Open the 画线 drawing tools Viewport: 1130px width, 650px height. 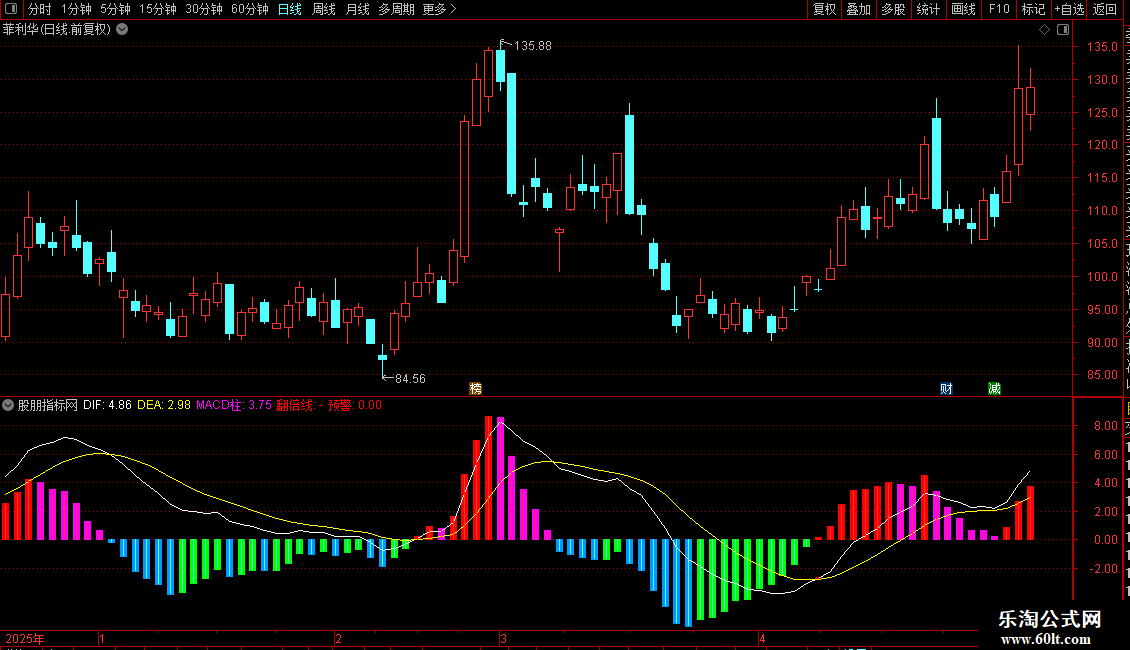(x=963, y=9)
